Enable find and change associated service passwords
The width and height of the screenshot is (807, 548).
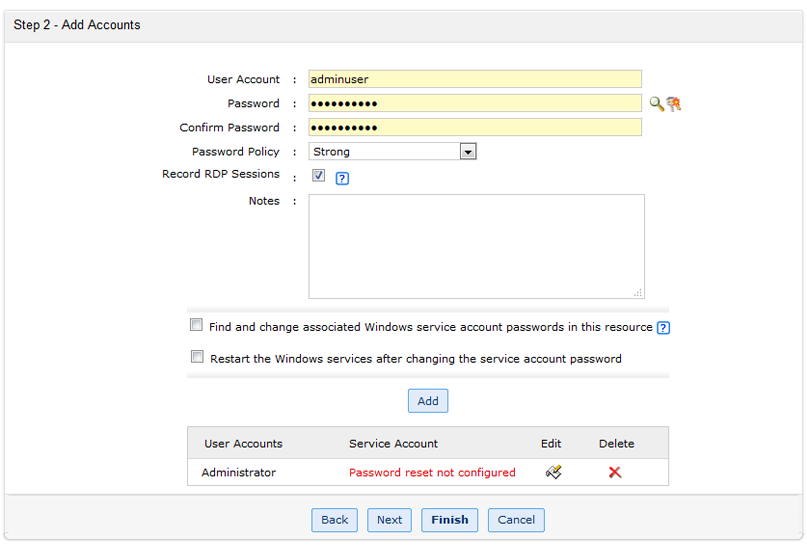pyautogui.click(x=197, y=325)
